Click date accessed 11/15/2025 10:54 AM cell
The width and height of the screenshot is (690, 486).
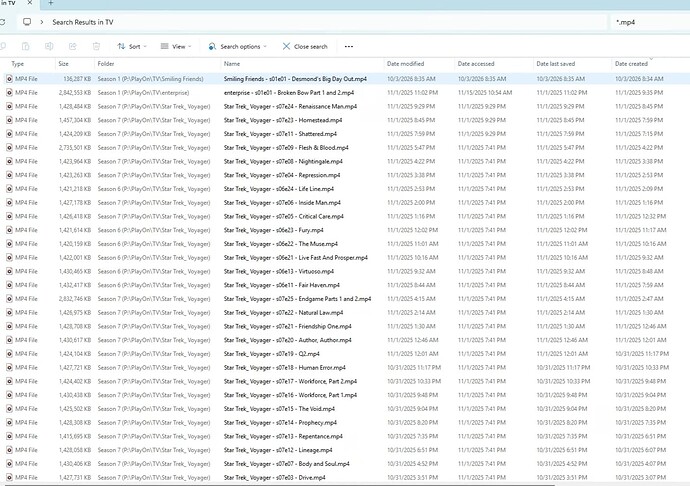point(485,92)
